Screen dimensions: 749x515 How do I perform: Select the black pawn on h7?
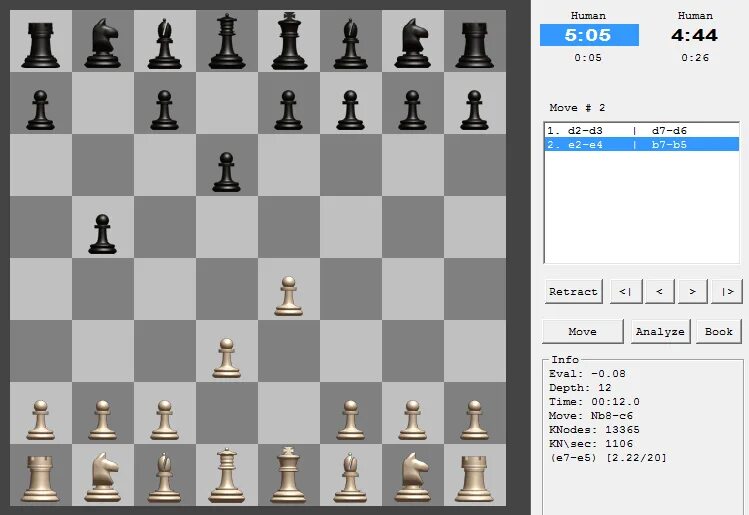click(x=475, y=110)
